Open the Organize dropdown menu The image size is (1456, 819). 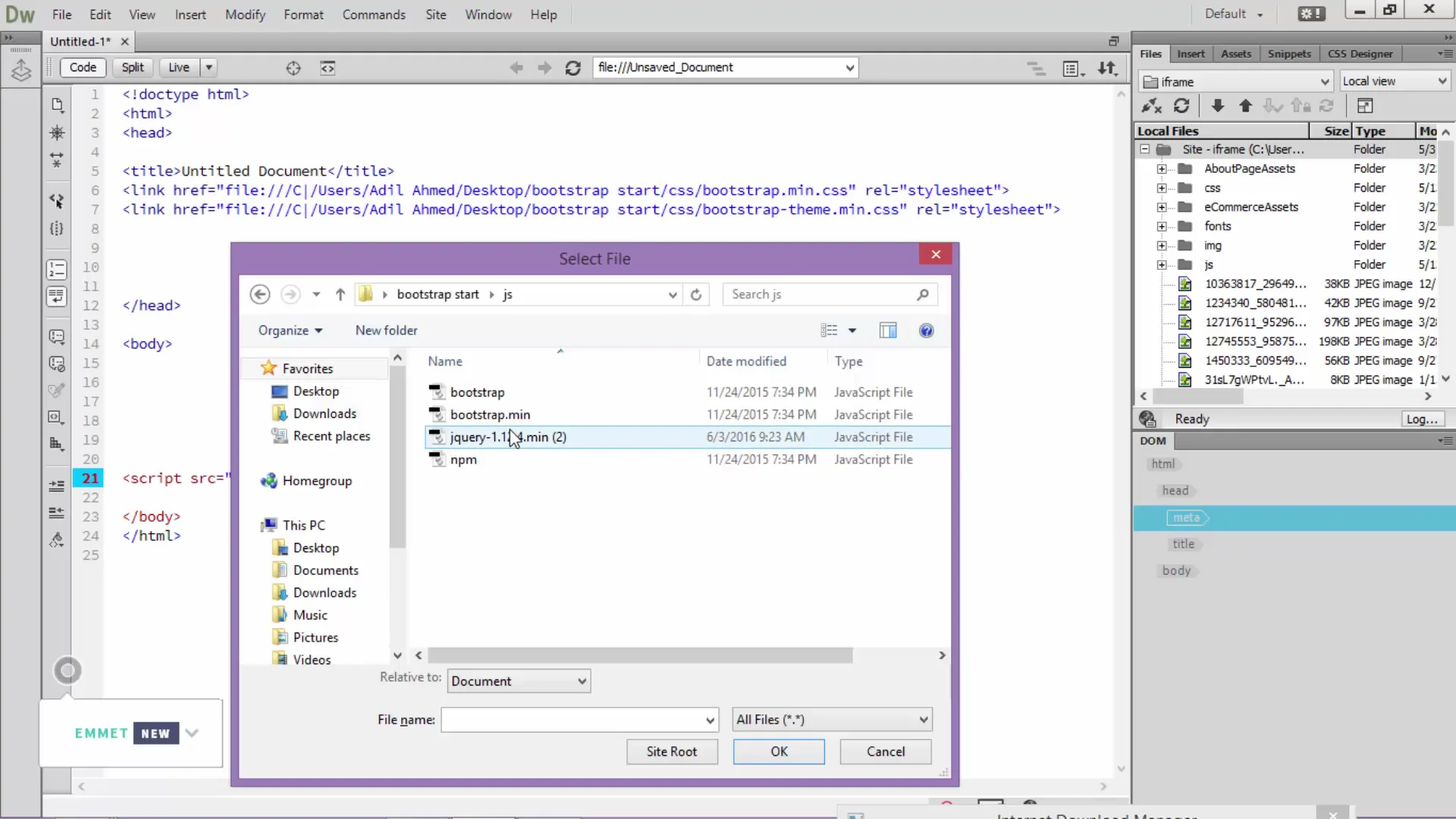point(290,331)
